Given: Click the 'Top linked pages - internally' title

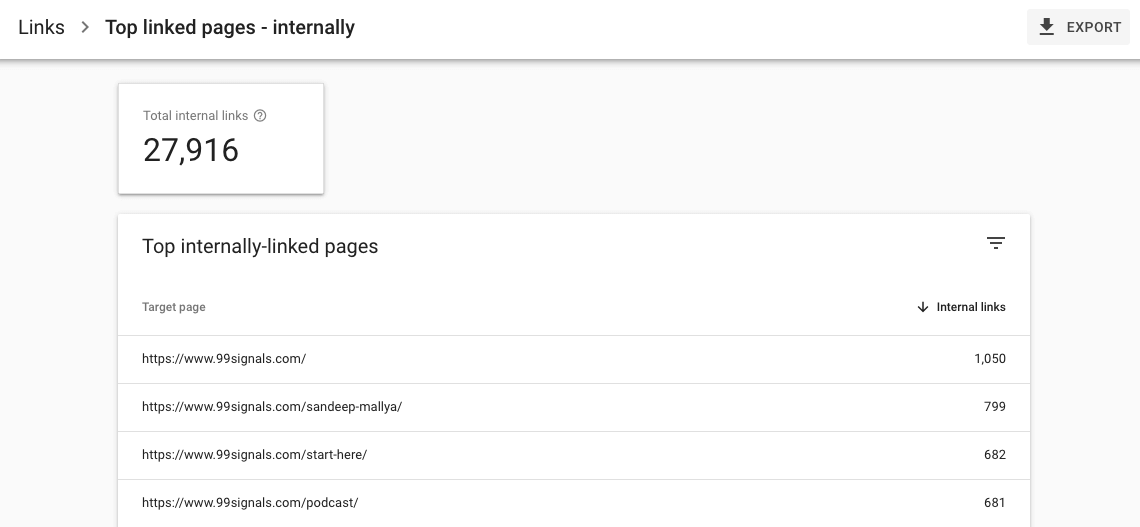Looking at the screenshot, I should pyautogui.click(x=230, y=28).
